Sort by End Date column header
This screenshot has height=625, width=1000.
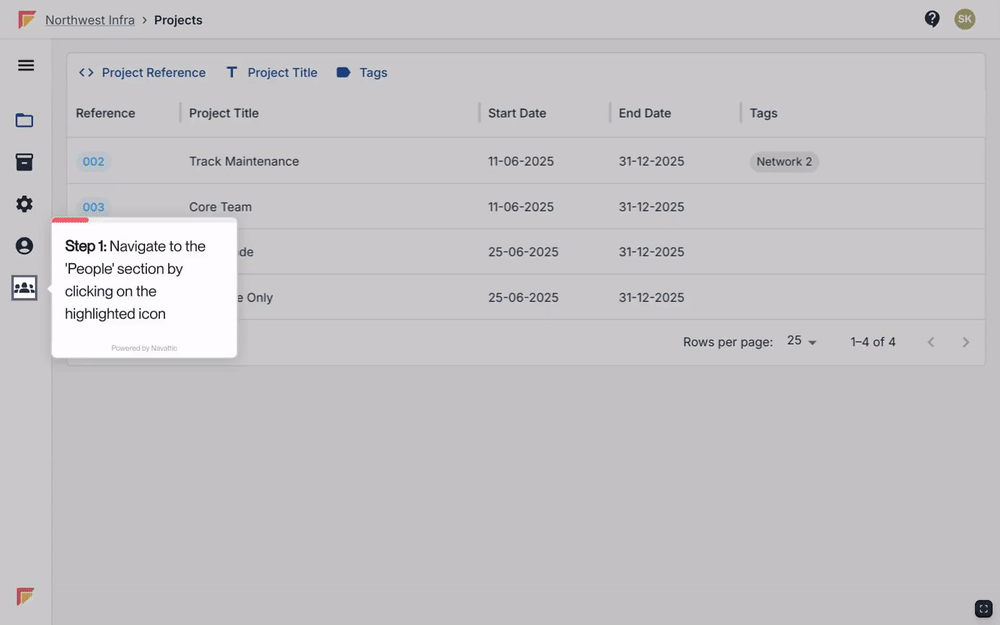(645, 113)
